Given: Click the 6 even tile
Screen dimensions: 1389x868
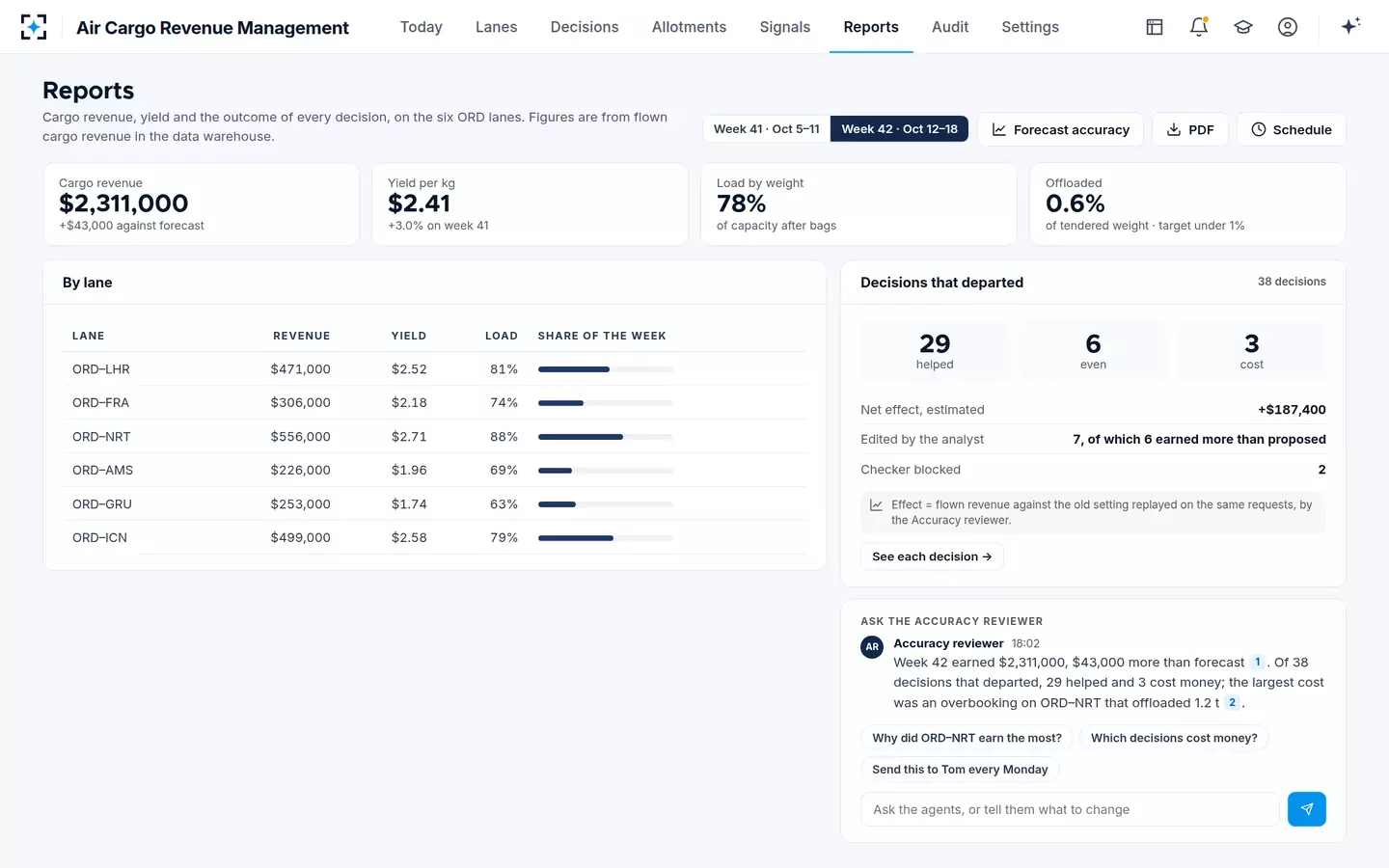Looking at the screenshot, I should click(x=1093, y=351).
